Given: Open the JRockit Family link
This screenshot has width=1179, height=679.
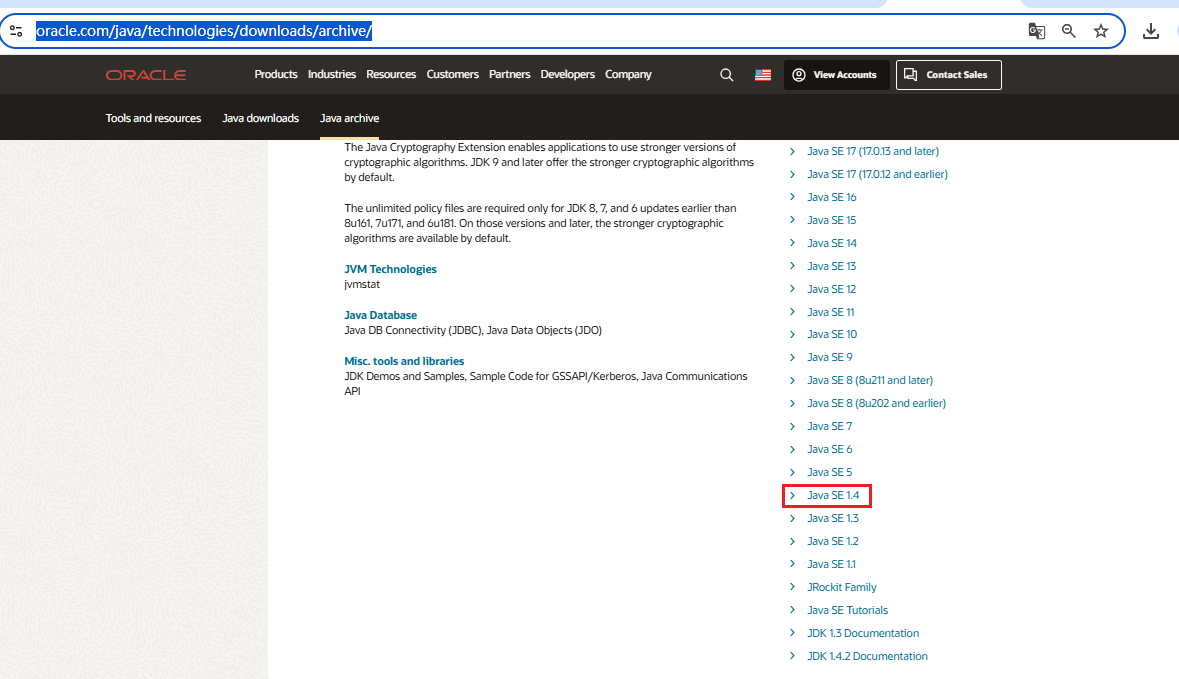Looking at the screenshot, I should pos(842,587).
